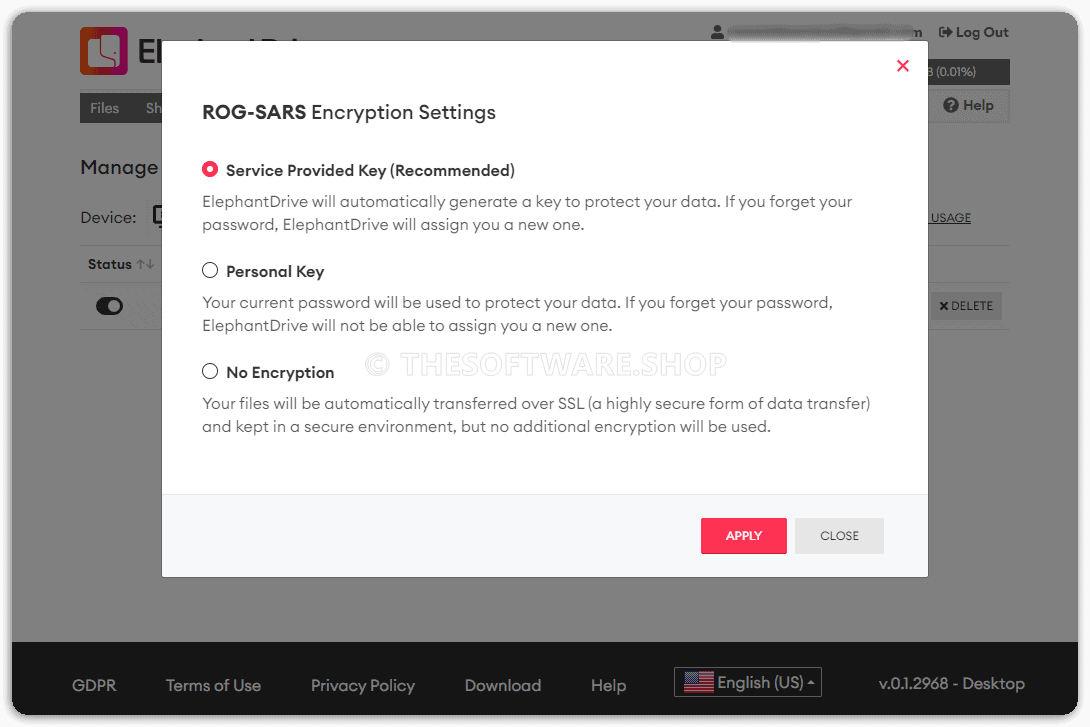The width and height of the screenshot is (1090, 727).
Task: Choose the No Encryption radio option
Action: [x=210, y=371]
